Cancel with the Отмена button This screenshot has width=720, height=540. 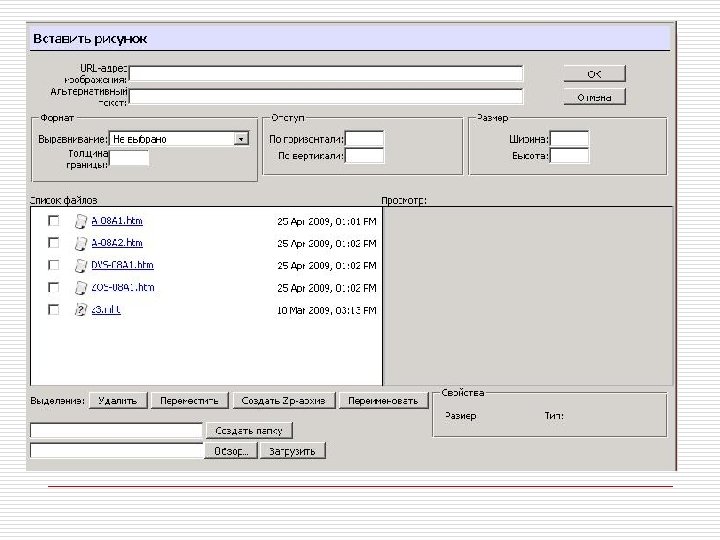tap(595, 97)
